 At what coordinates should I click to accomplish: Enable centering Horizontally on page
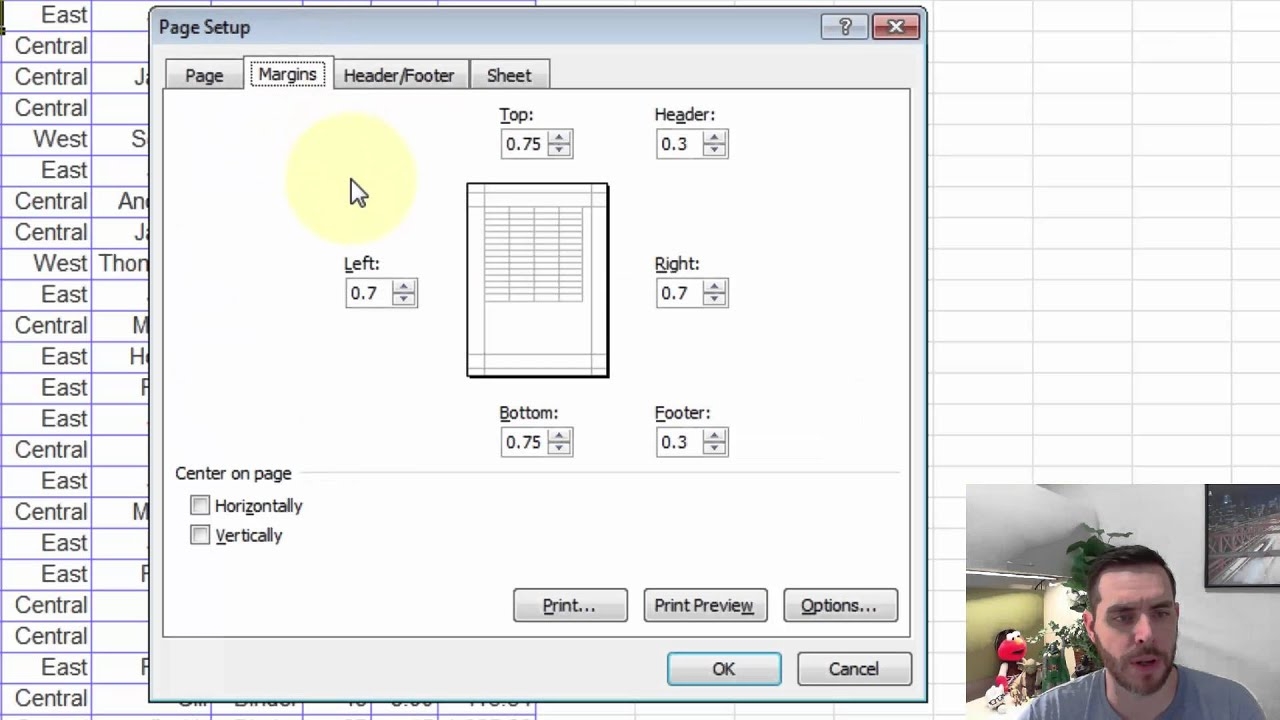(x=199, y=506)
